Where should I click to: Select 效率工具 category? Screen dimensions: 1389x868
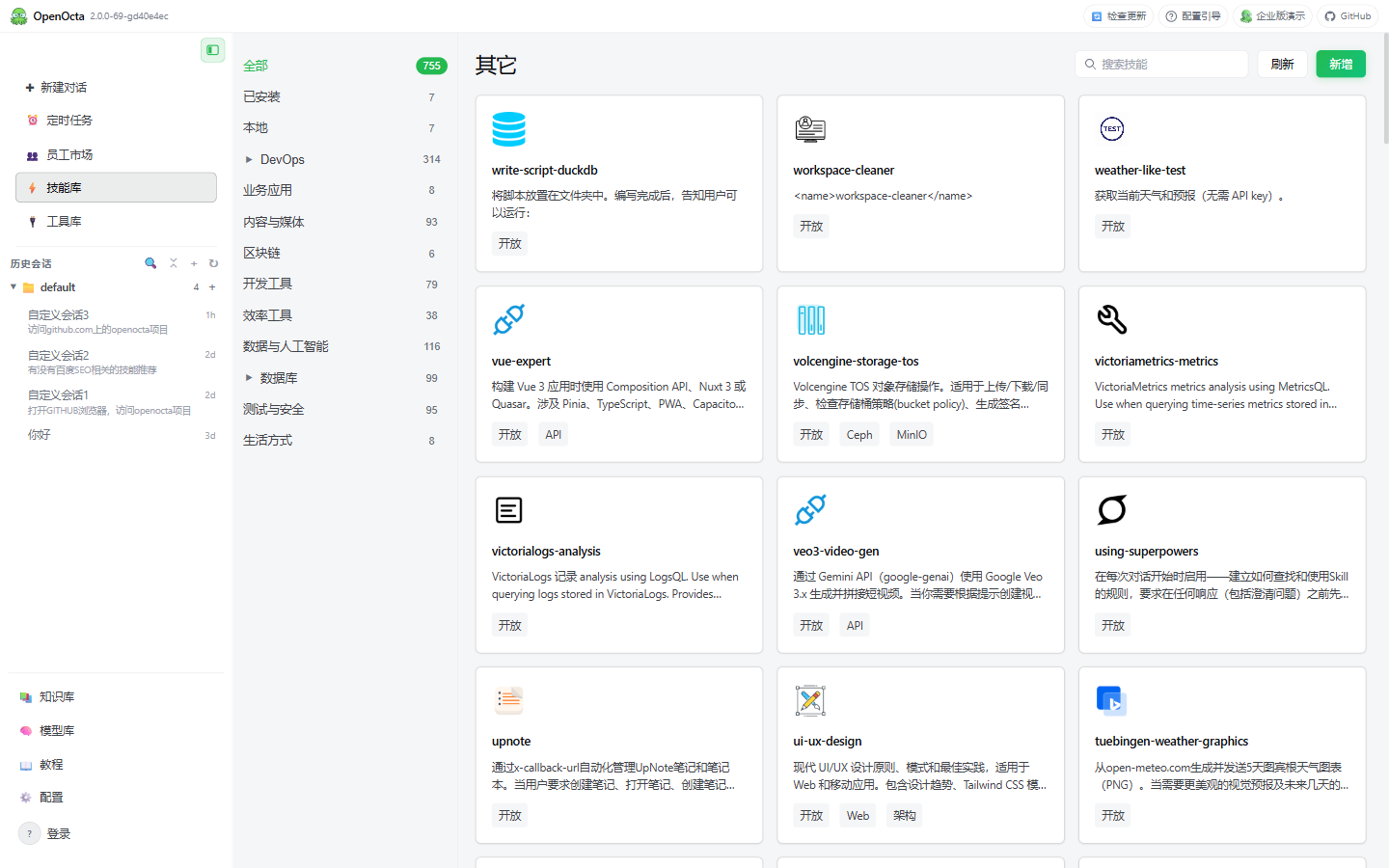coord(344,315)
